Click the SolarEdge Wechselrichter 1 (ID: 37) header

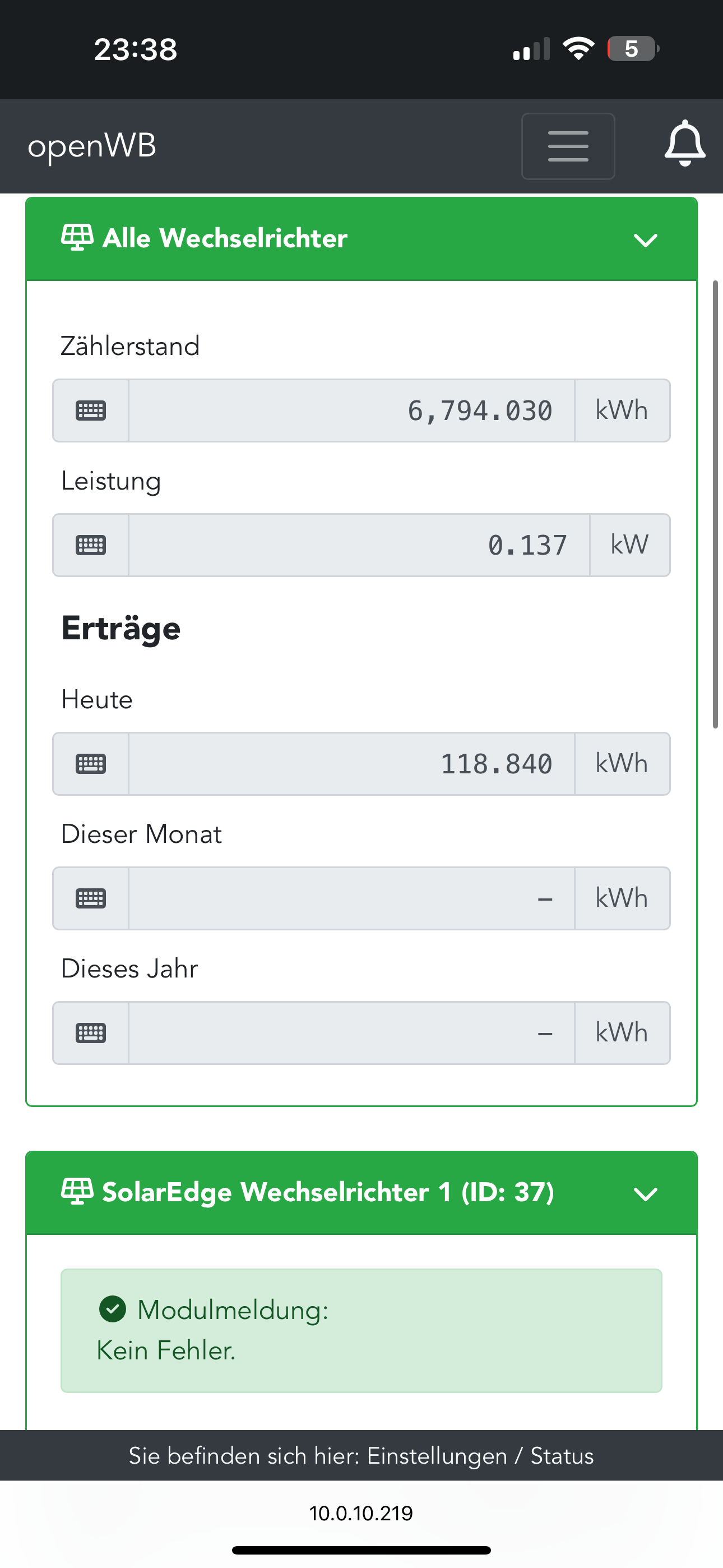328,1192
